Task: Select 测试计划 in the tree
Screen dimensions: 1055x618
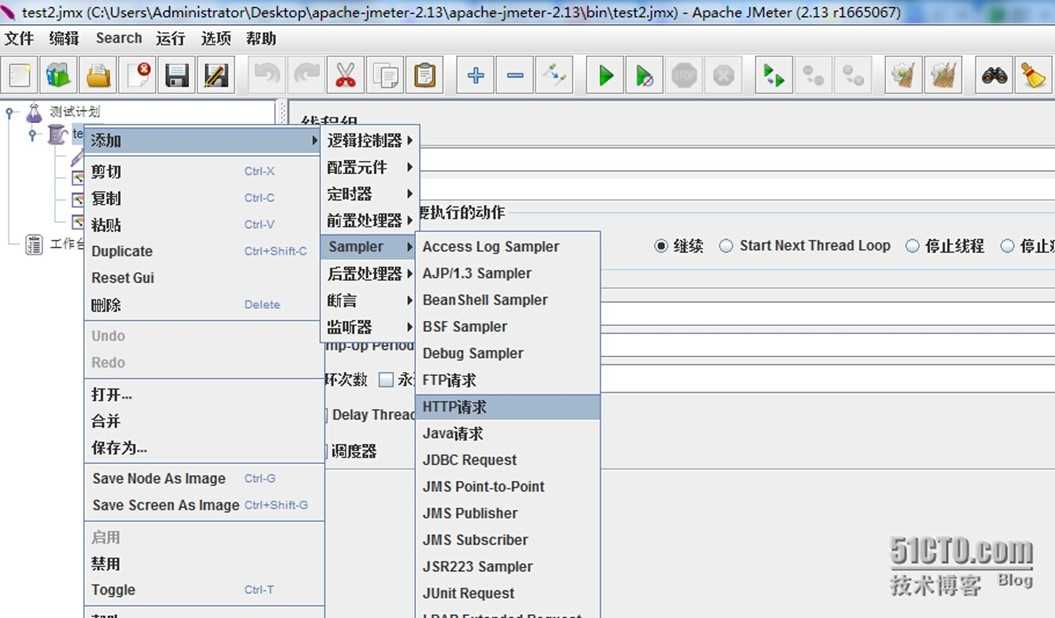Action: 75,112
